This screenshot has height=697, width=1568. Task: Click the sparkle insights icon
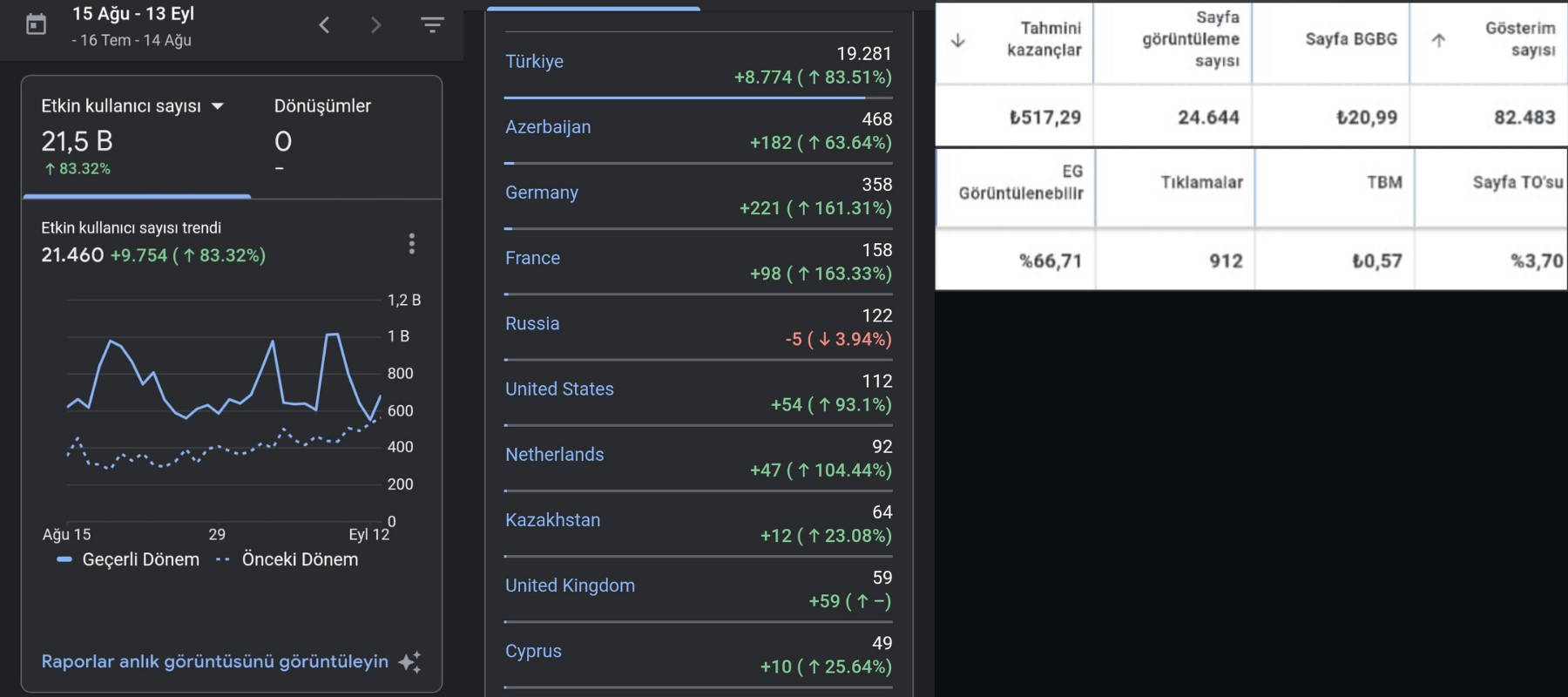[409, 662]
